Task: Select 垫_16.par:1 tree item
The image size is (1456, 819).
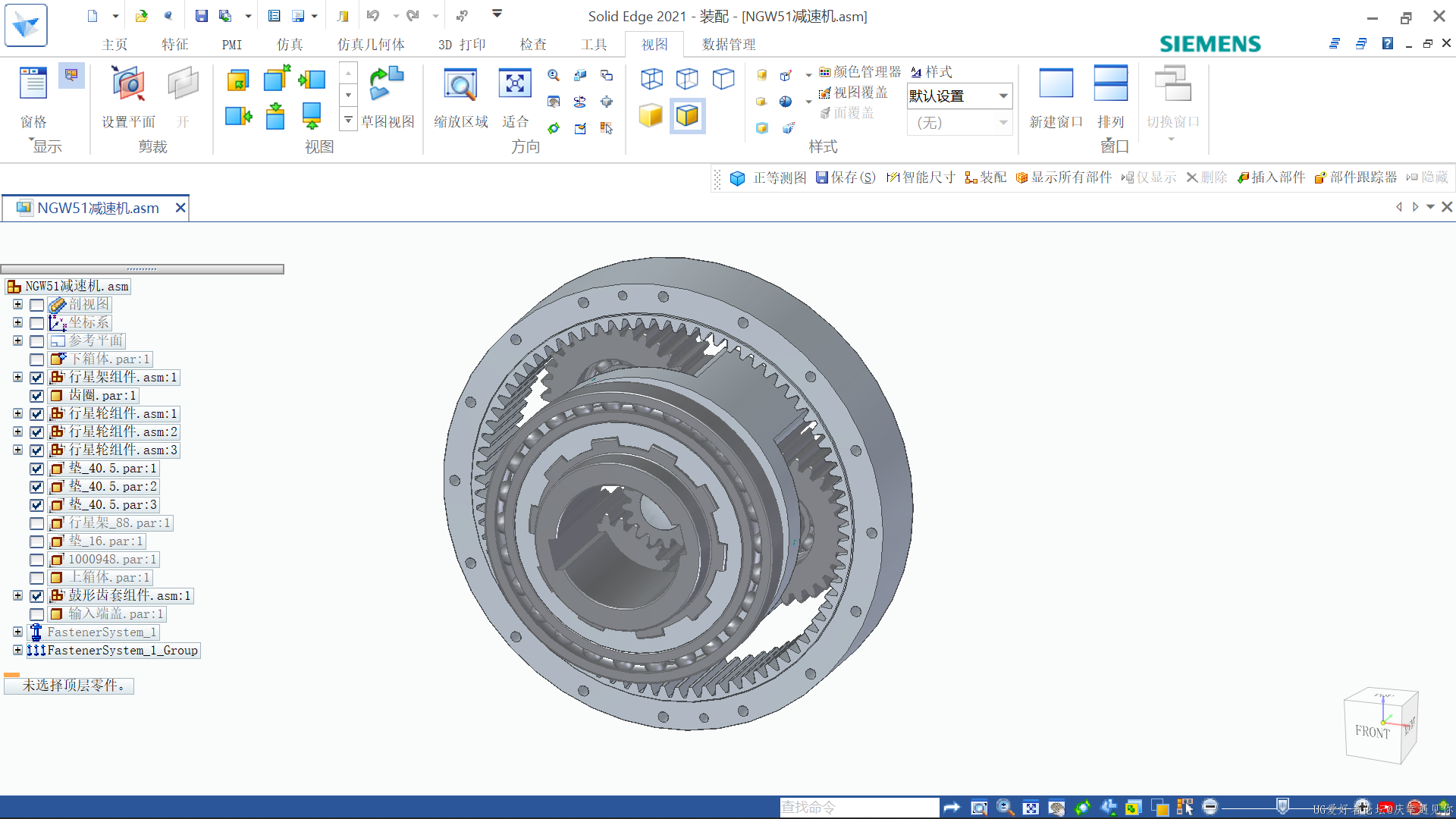Action: point(96,541)
